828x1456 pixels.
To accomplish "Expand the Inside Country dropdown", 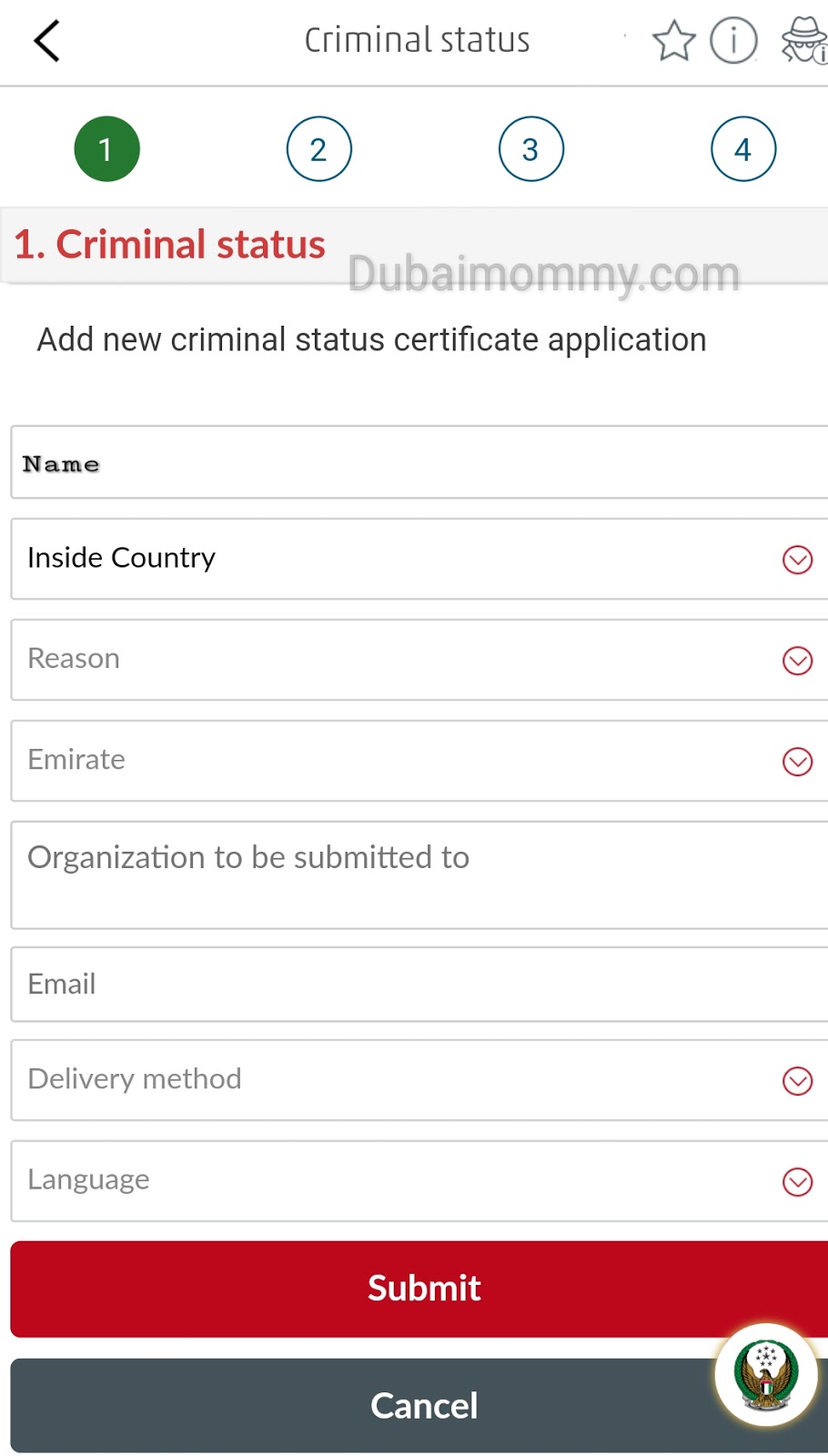I will [419, 559].
